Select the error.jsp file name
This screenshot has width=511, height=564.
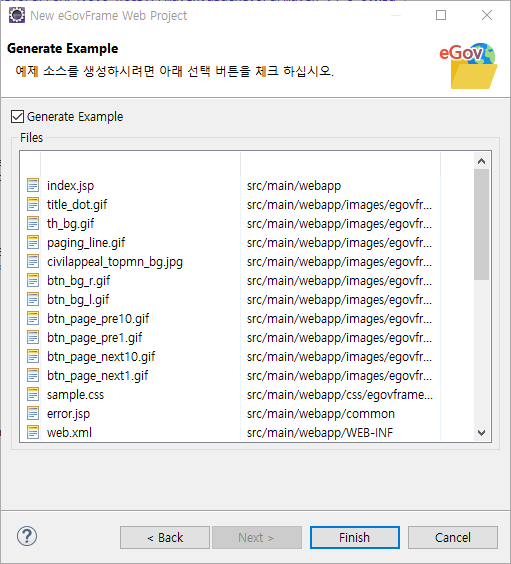(x=68, y=414)
